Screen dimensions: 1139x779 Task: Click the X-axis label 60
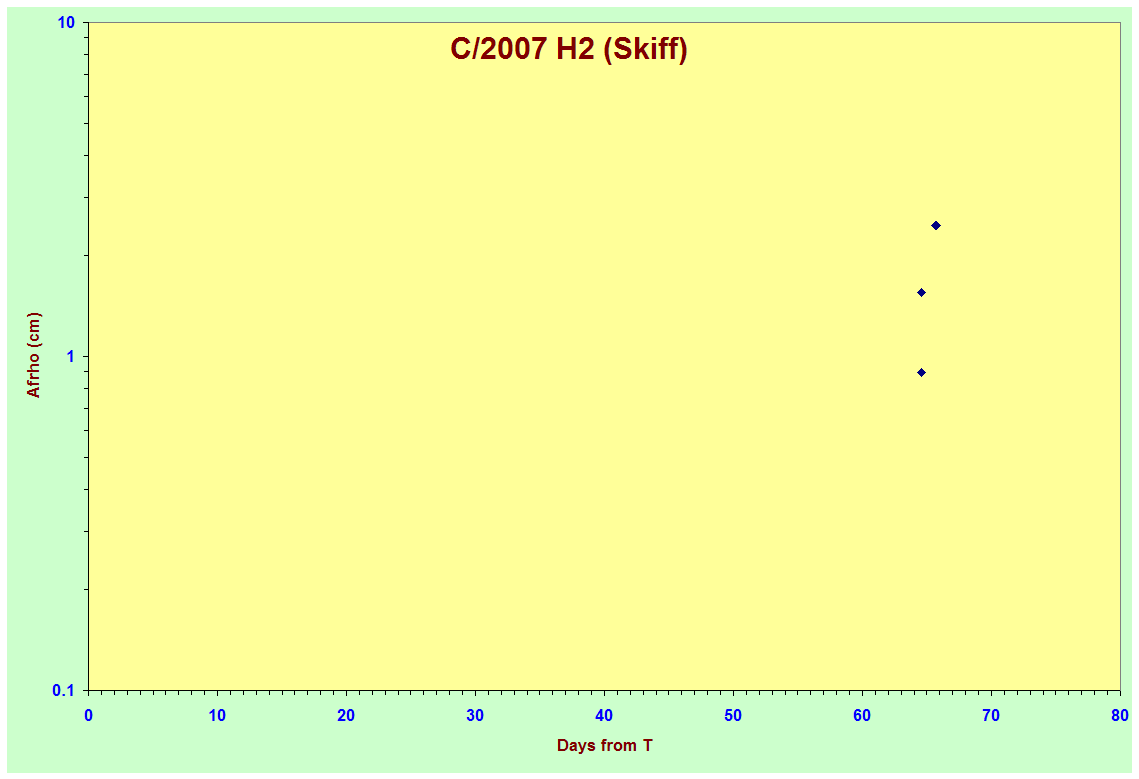[x=862, y=715]
